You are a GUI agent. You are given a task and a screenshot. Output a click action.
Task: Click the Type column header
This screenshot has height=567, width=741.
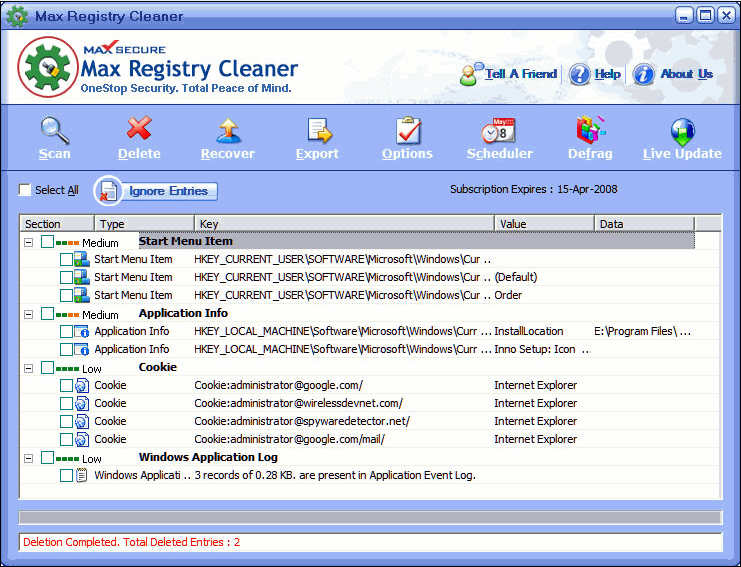[145, 223]
